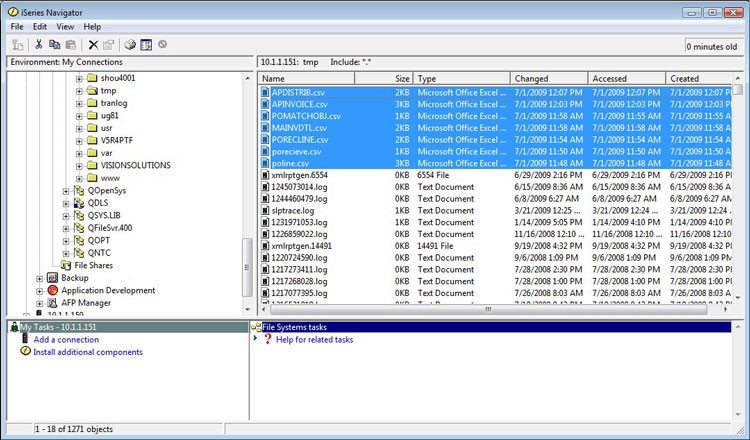Click the file list horizontal scrollbar

tap(488, 309)
